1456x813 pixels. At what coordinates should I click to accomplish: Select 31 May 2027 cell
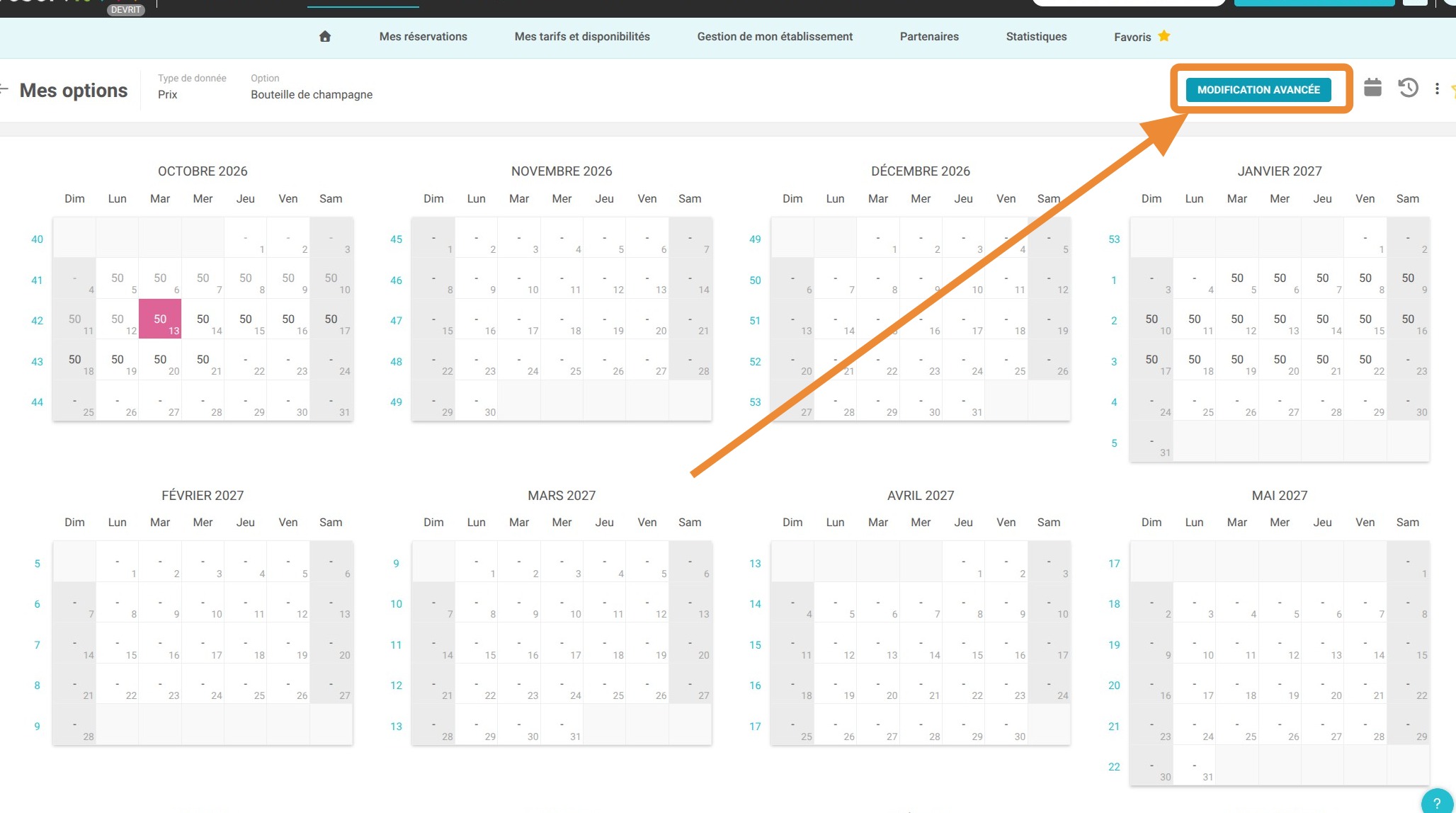(1195, 766)
